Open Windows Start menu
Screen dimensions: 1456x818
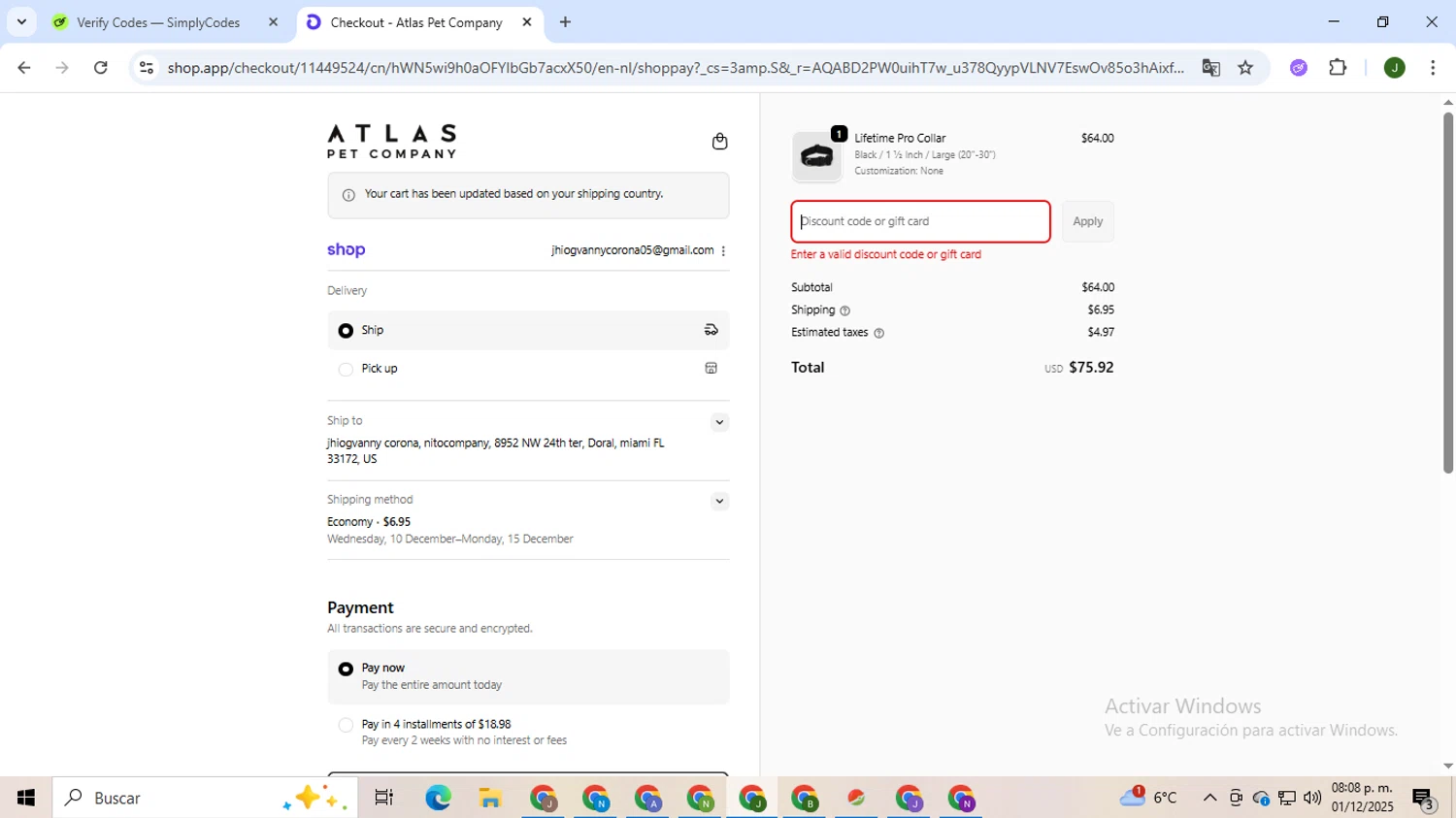point(26,798)
